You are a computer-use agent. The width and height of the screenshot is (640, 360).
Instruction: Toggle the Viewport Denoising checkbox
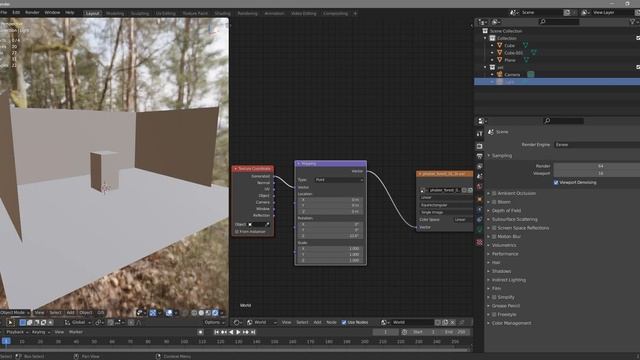tap(556, 182)
